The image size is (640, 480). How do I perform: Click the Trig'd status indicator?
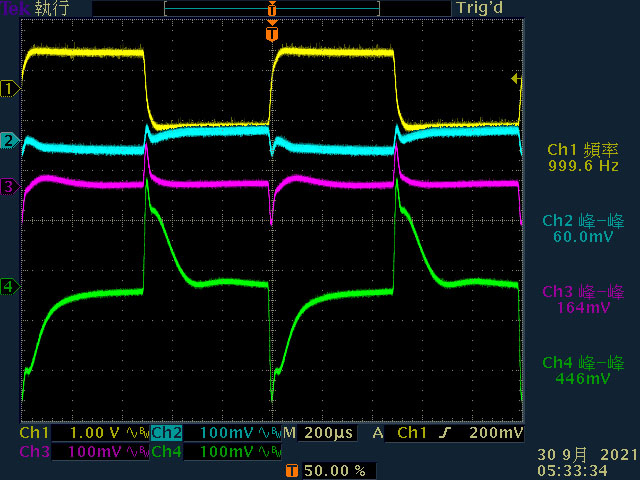click(480, 8)
